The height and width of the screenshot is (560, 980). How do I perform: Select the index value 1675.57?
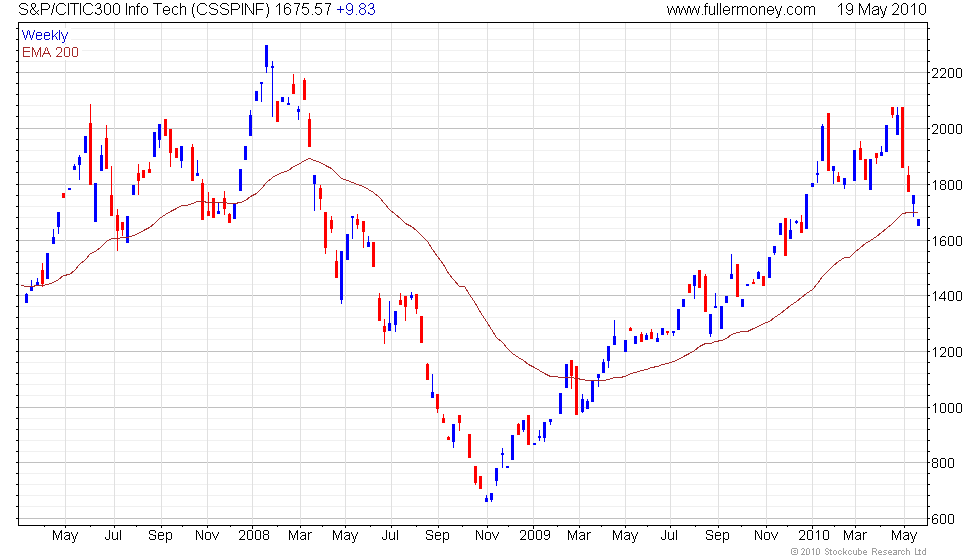303,9
